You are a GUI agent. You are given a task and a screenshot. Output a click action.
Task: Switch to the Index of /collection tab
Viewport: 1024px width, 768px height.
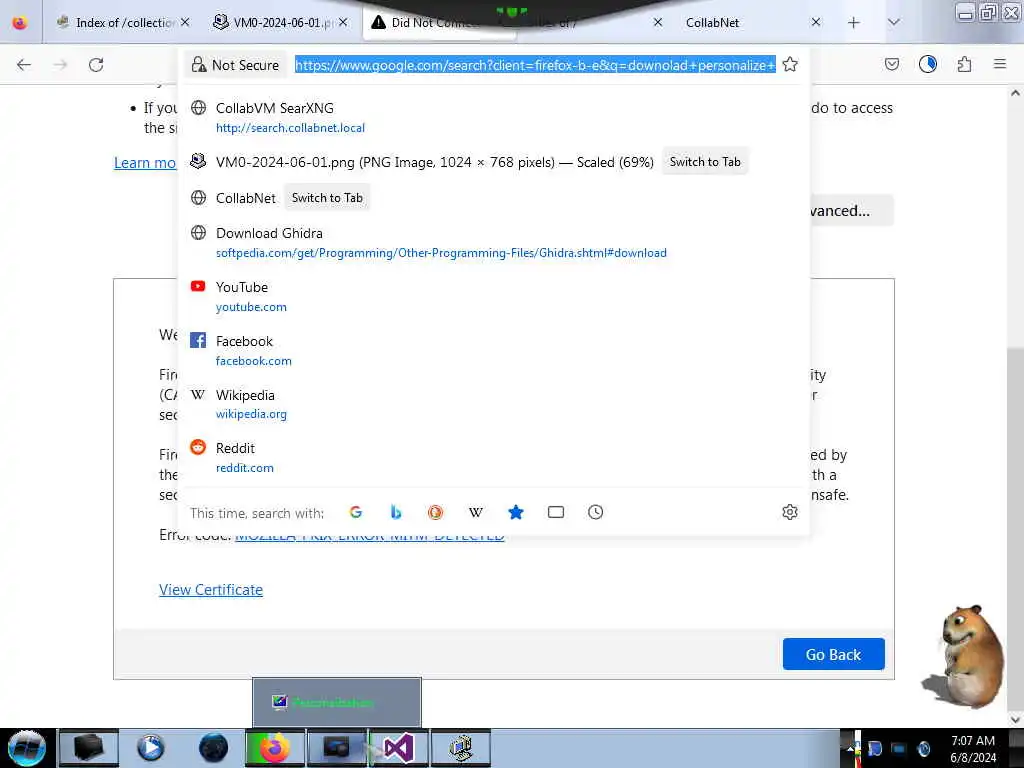click(x=123, y=23)
